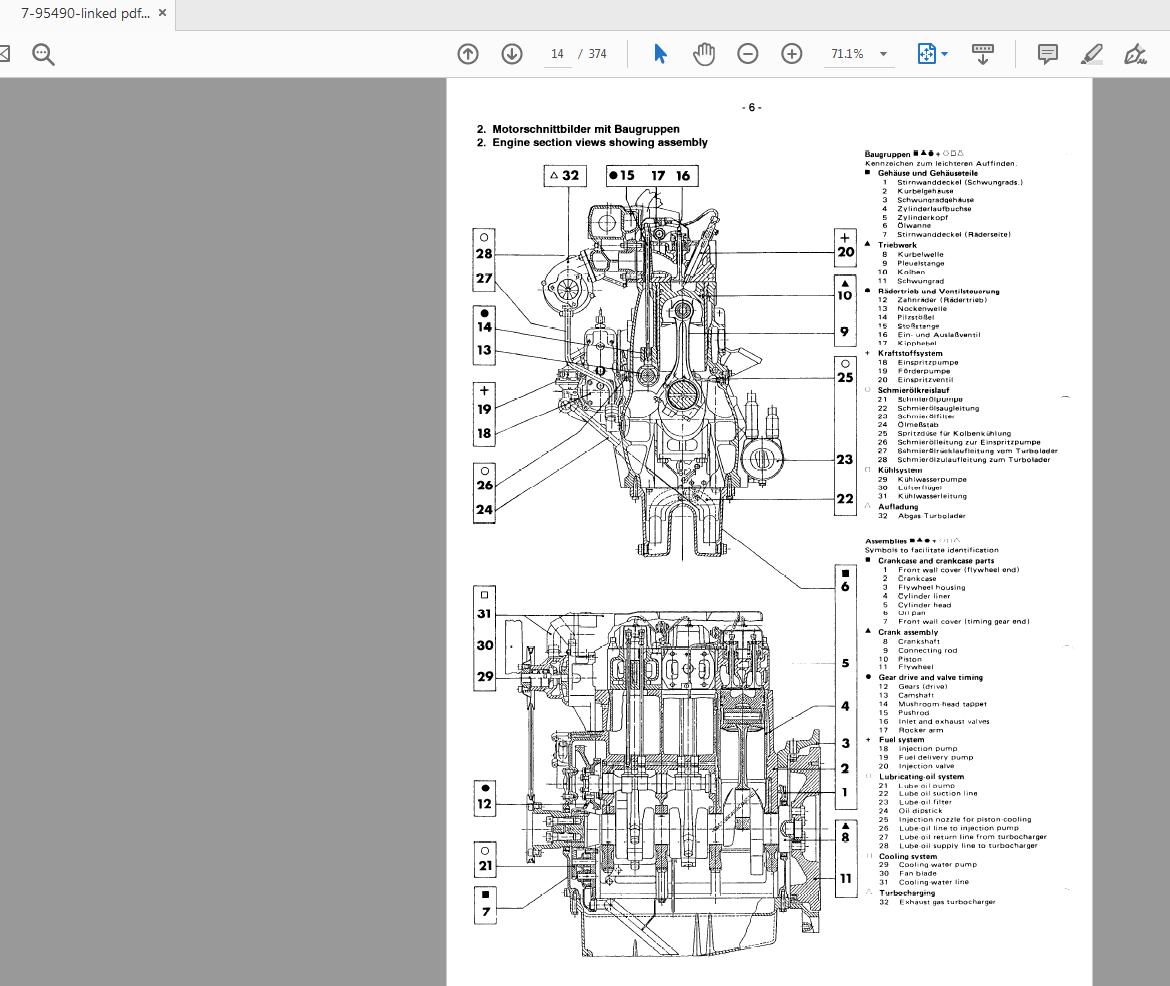Screen dimensions: 1170x986
Task: Activate the Find/Search tool
Action: coord(42,54)
